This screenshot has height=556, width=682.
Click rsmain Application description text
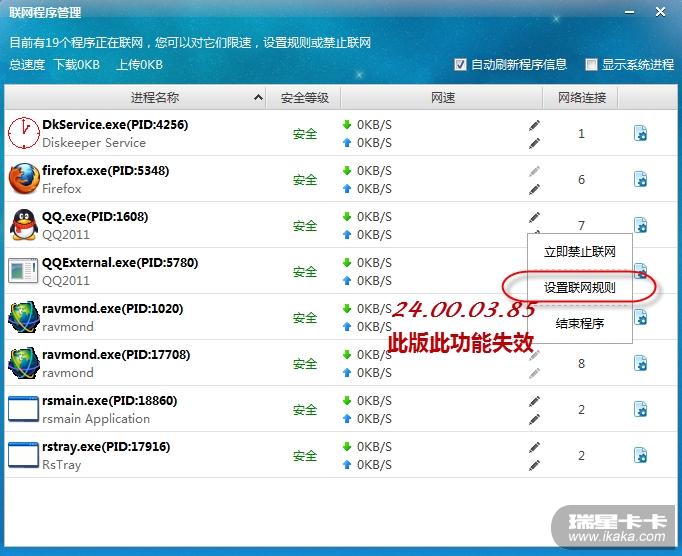point(96,419)
